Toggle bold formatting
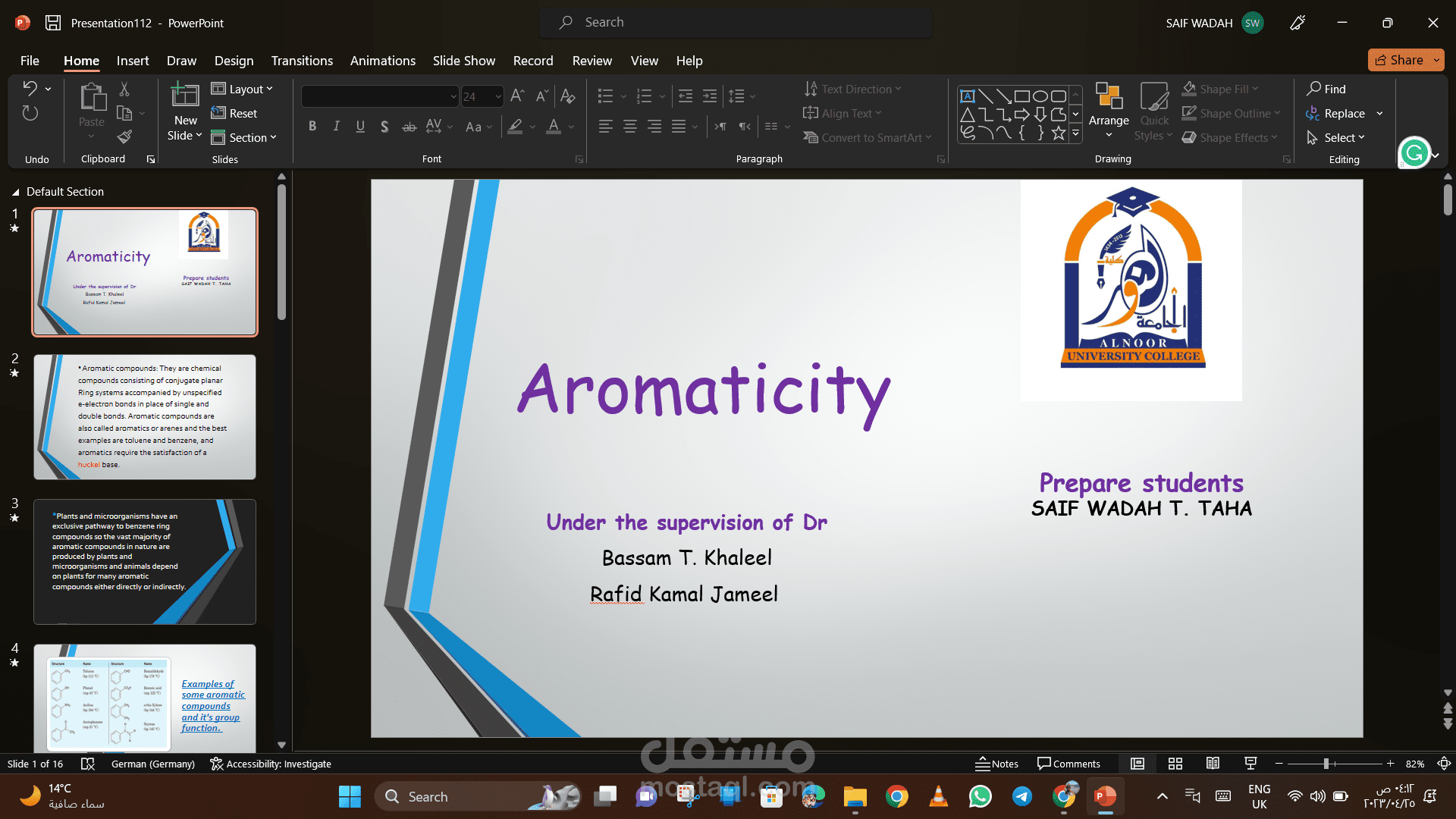 click(312, 127)
